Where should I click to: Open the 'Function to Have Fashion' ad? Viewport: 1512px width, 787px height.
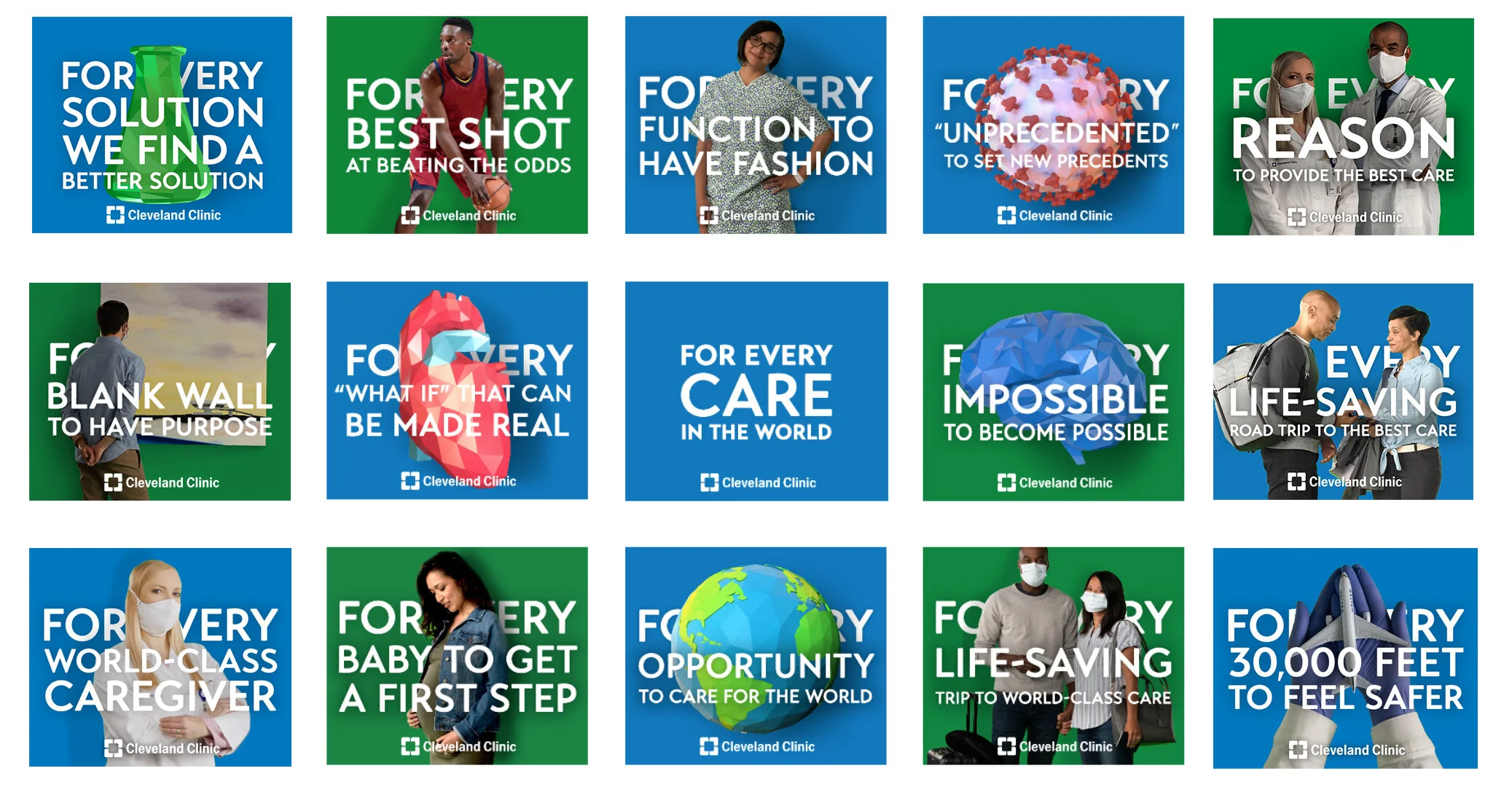pyautogui.click(x=756, y=125)
